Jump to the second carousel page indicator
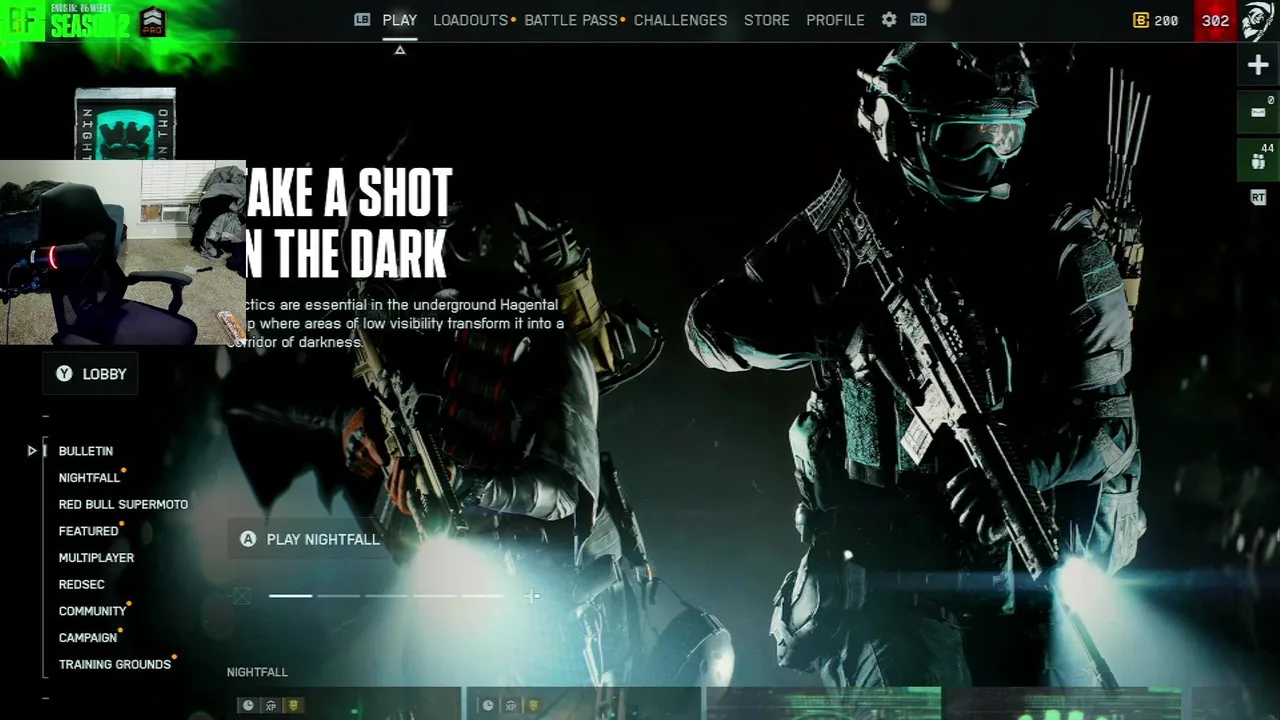The image size is (1280, 720). (339, 596)
